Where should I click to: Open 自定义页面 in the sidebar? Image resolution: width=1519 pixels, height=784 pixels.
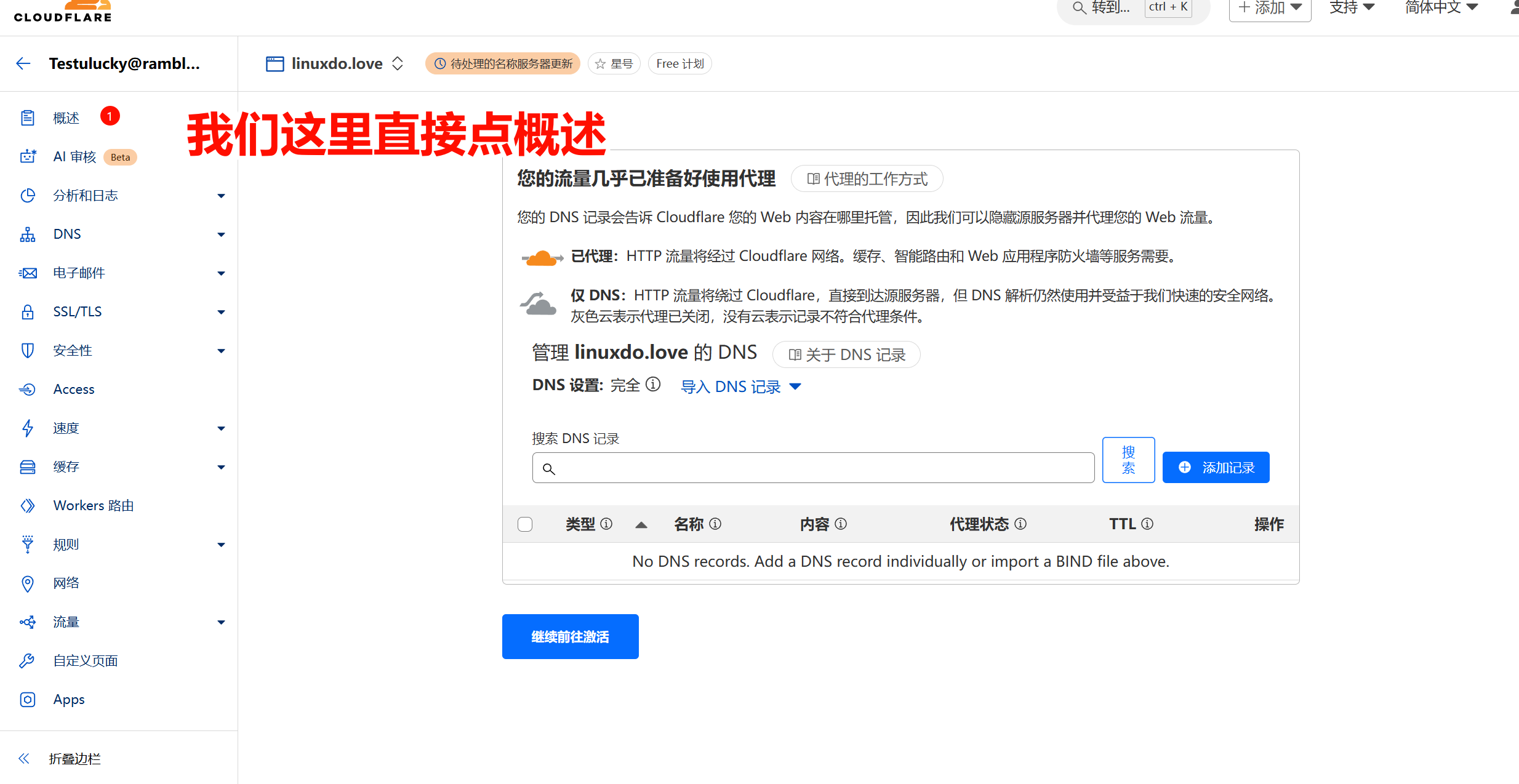pos(86,660)
